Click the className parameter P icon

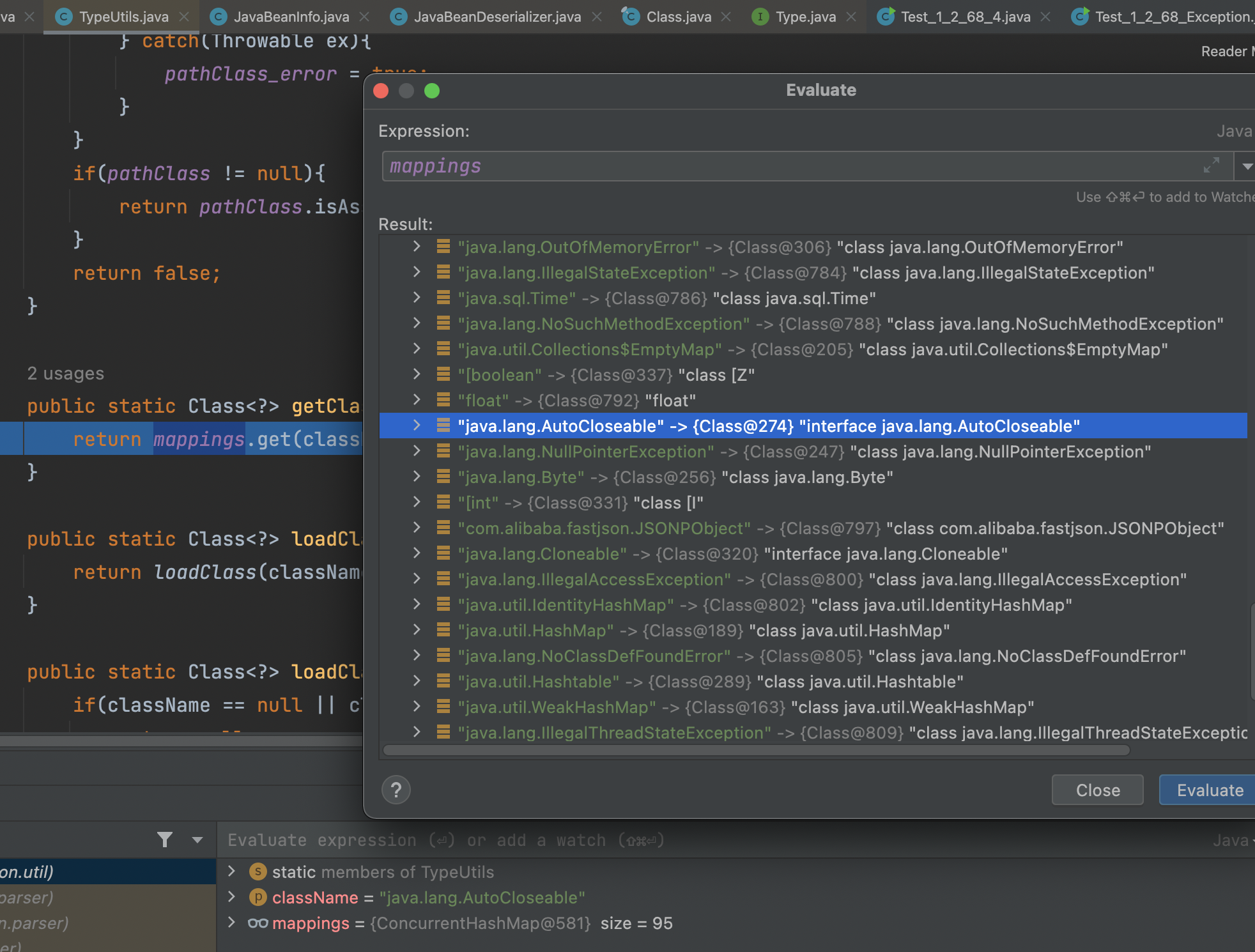click(258, 897)
